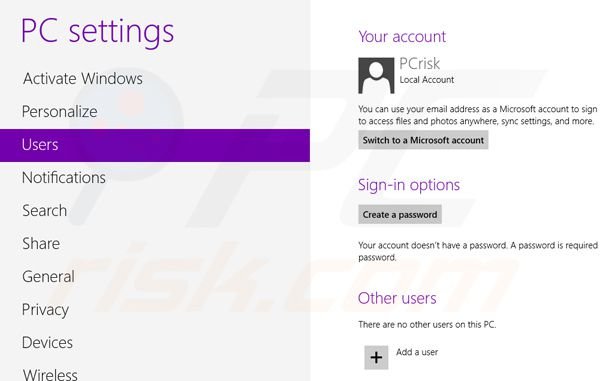
Task: Click the Add a user label
Action: (x=417, y=352)
